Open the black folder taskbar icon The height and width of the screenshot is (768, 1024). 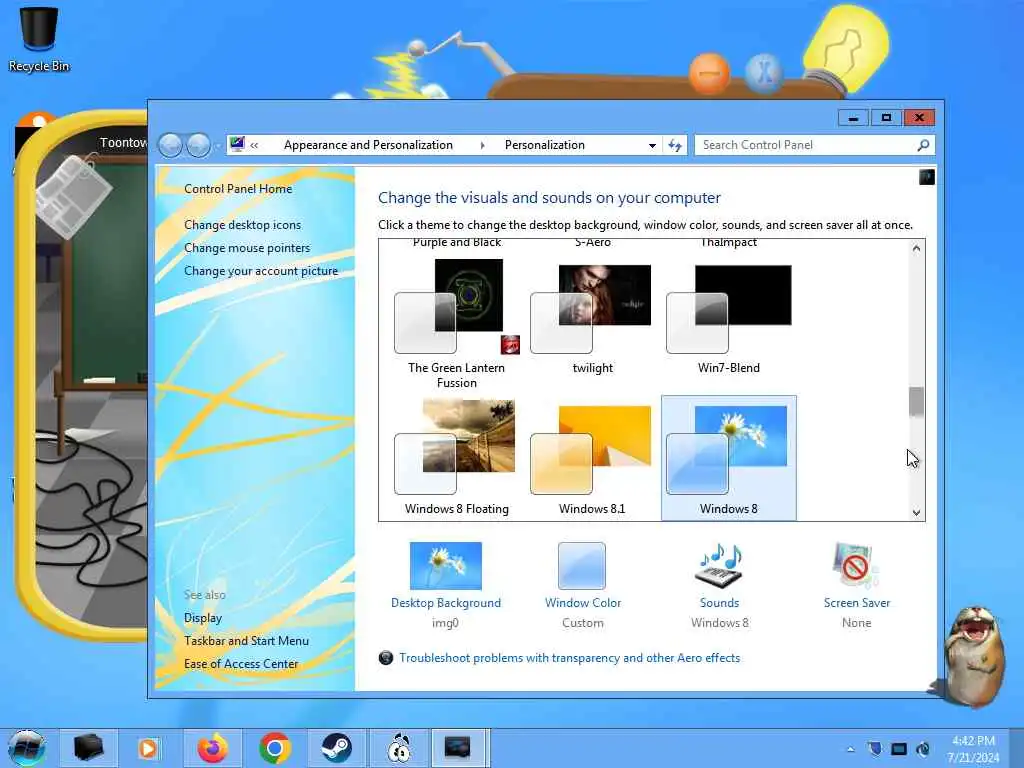[88, 748]
